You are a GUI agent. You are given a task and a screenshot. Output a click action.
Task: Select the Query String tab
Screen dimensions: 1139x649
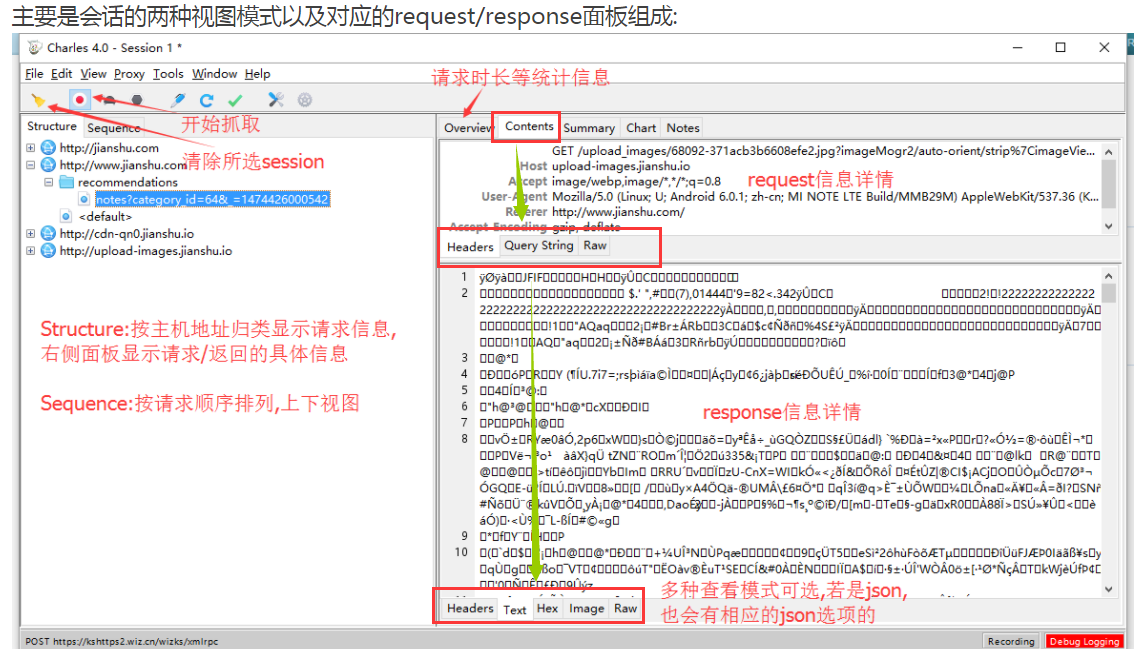[x=538, y=246]
